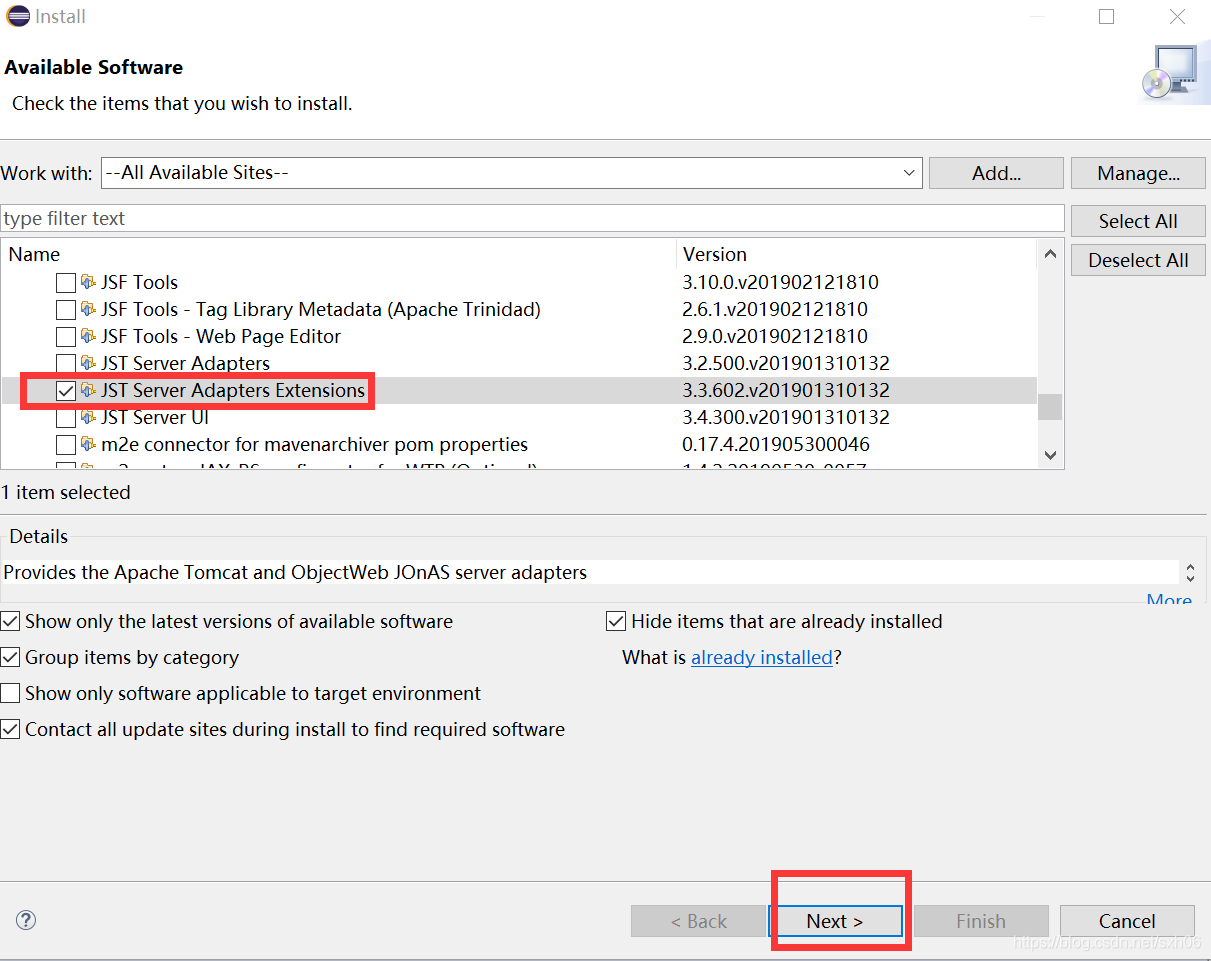Select version 3.4.300.v201901310132 cell
This screenshot has height=961, width=1211.
coord(786,417)
